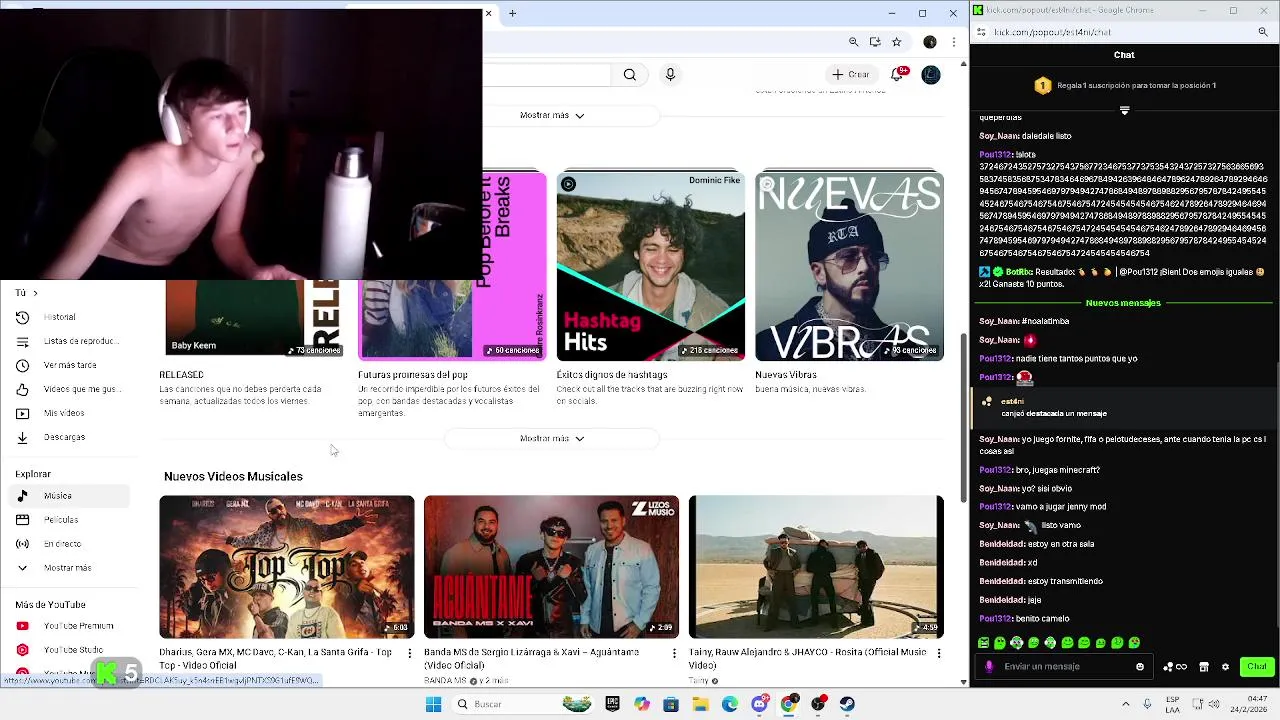The width and height of the screenshot is (1280, 720).
Task: Open Discord from the taskbar
Action: 759,704
